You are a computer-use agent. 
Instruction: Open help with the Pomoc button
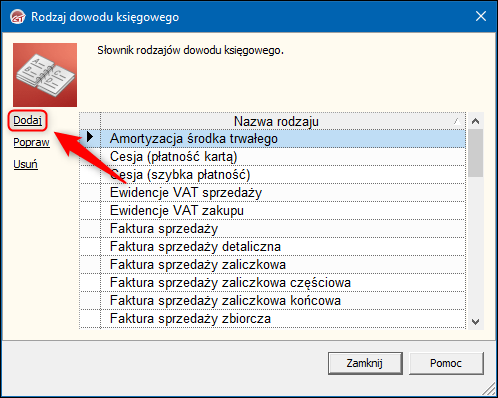(x=446, y=363)
